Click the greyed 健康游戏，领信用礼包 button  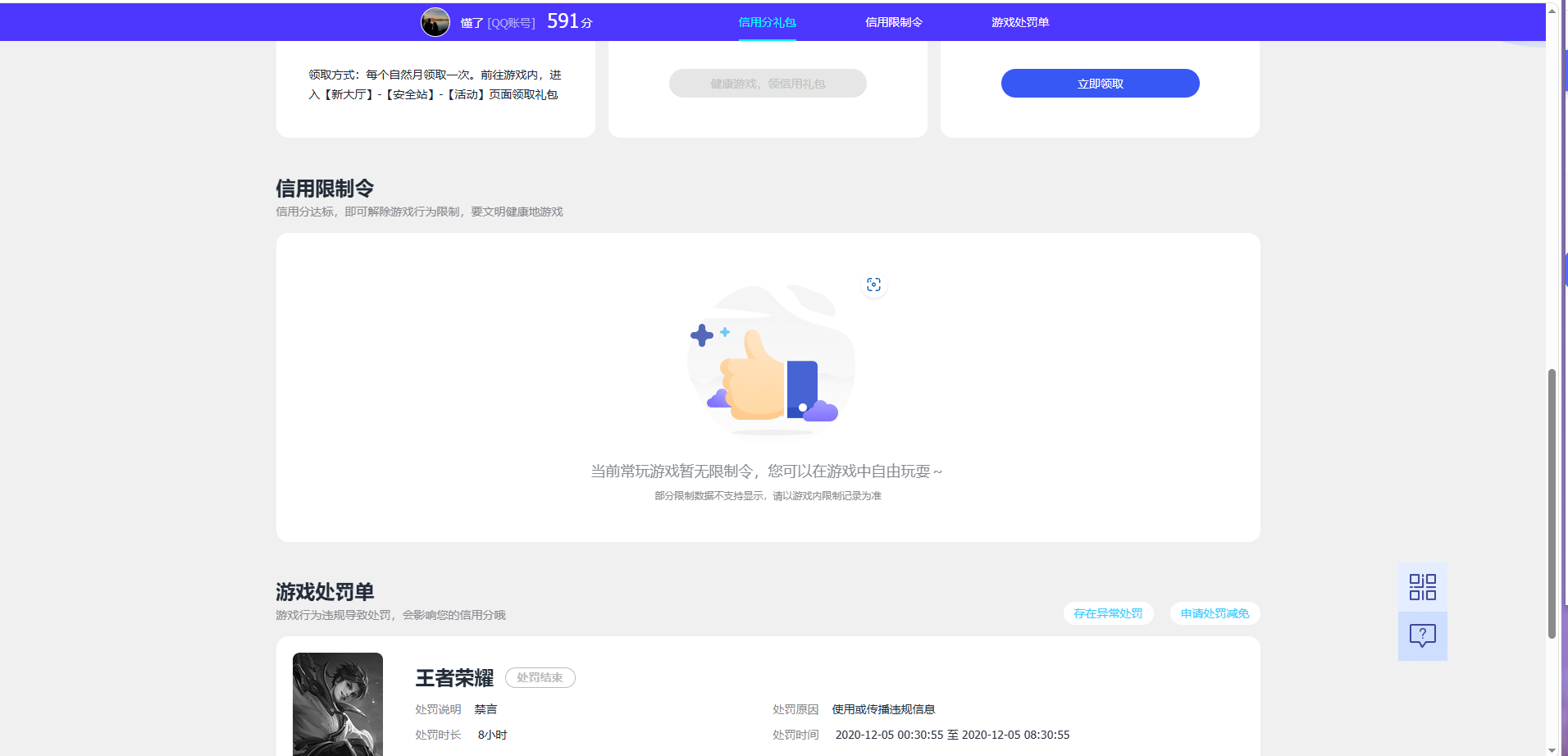tap(768, 84)
